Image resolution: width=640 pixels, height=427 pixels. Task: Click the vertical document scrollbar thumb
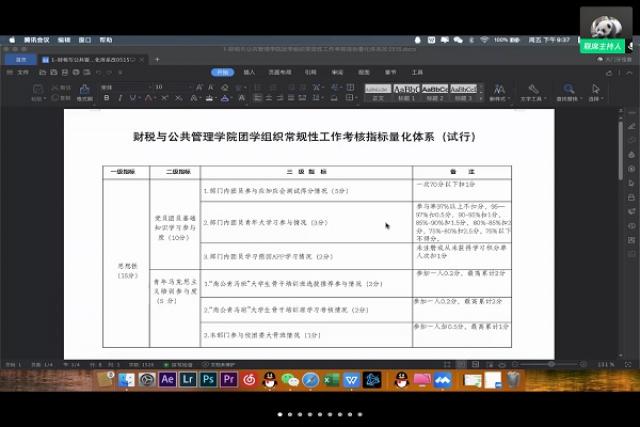[620, 150]
